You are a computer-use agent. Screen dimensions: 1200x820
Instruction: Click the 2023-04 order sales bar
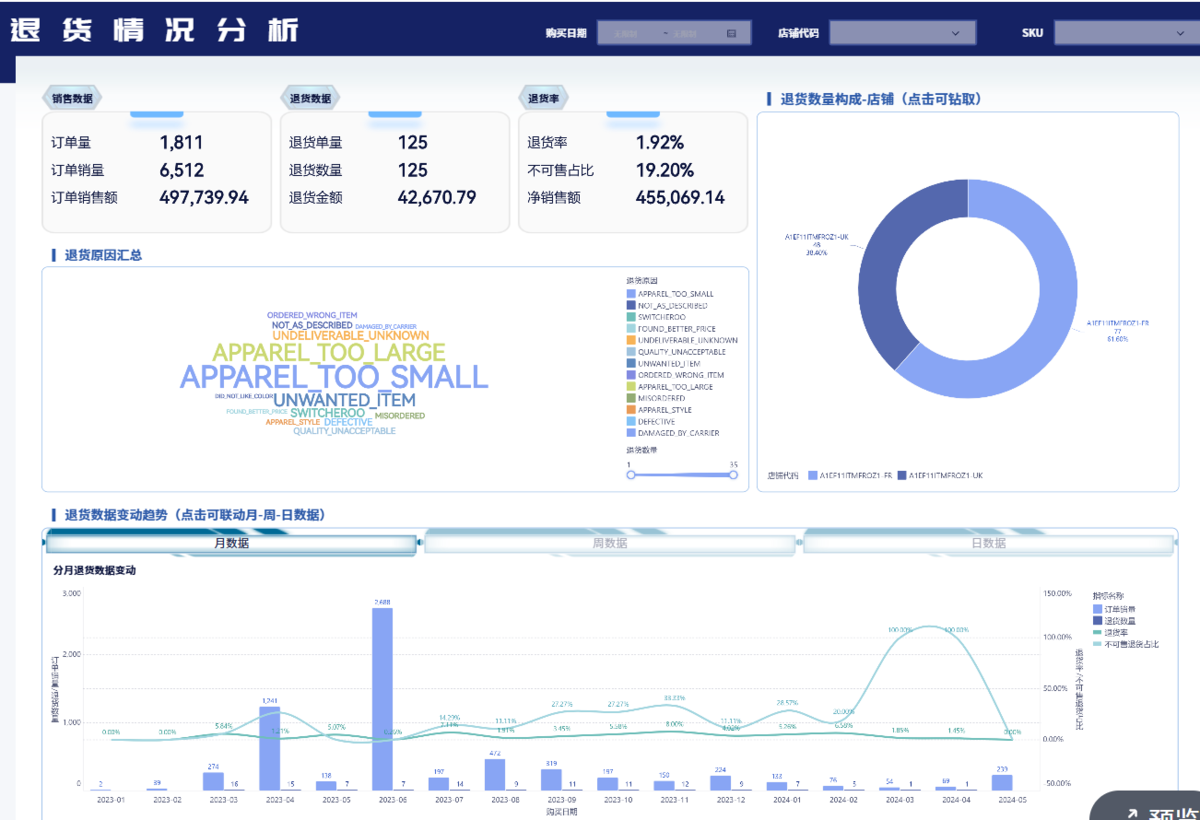coord(270,749)
